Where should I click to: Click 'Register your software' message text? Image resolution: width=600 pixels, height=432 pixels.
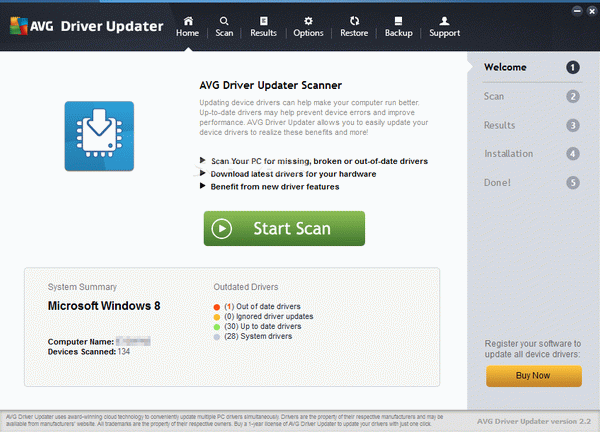point(533,349)
